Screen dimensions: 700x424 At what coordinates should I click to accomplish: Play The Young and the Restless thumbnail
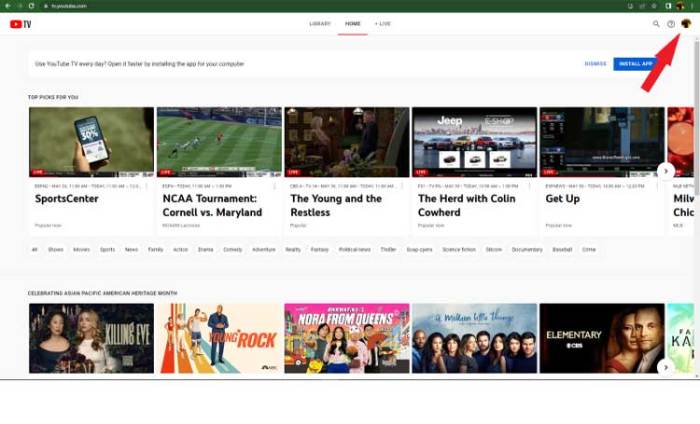(347, 142)
